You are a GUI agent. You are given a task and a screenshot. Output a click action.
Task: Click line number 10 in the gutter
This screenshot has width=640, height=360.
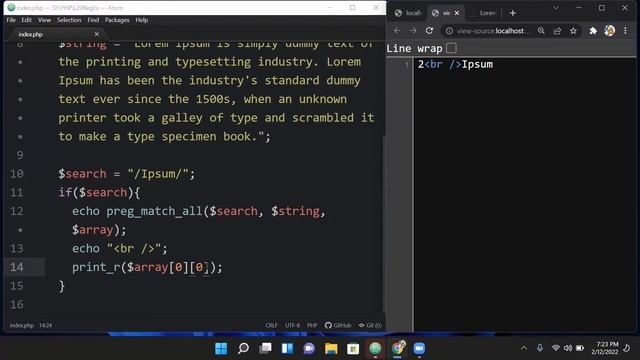(17, 174)
